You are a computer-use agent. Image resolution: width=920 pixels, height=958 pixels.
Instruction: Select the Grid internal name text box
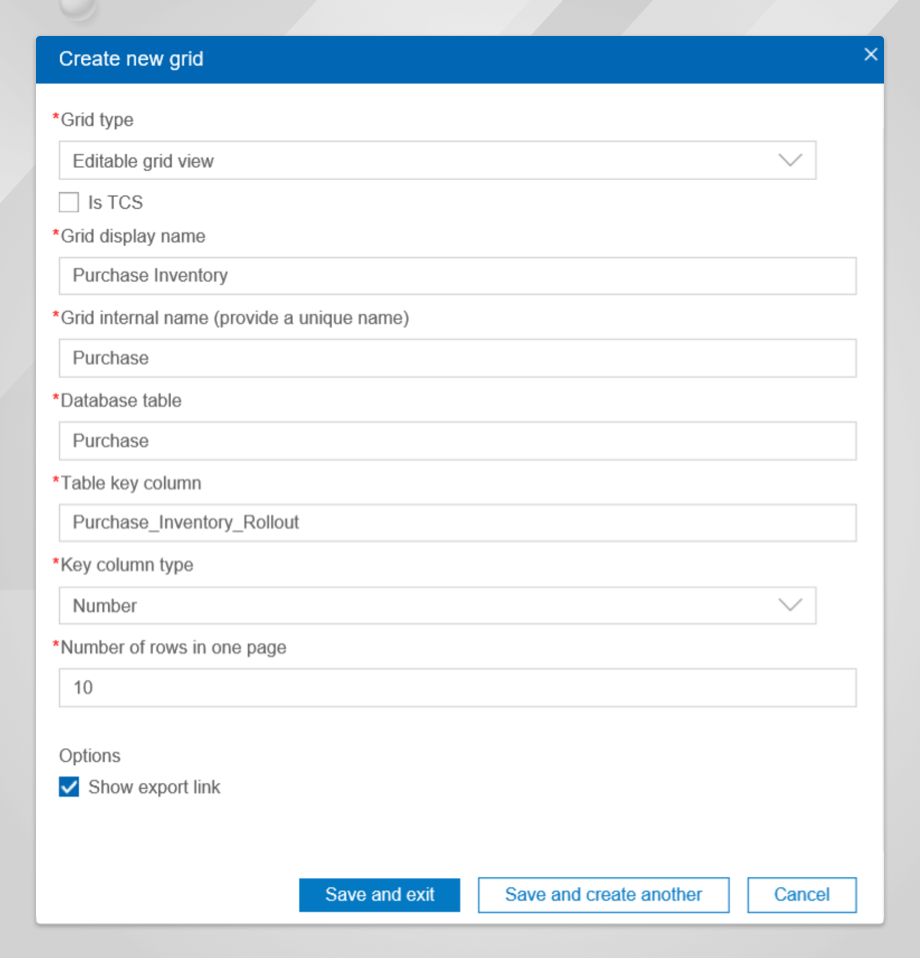[x=458, y=358]
